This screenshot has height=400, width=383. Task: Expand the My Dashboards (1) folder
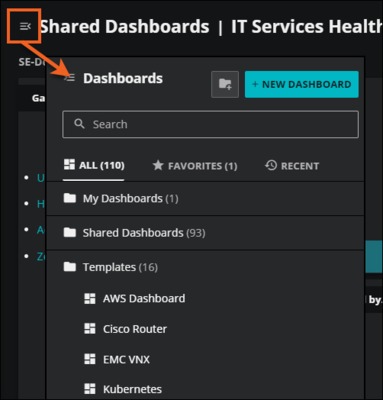(205, 199)
